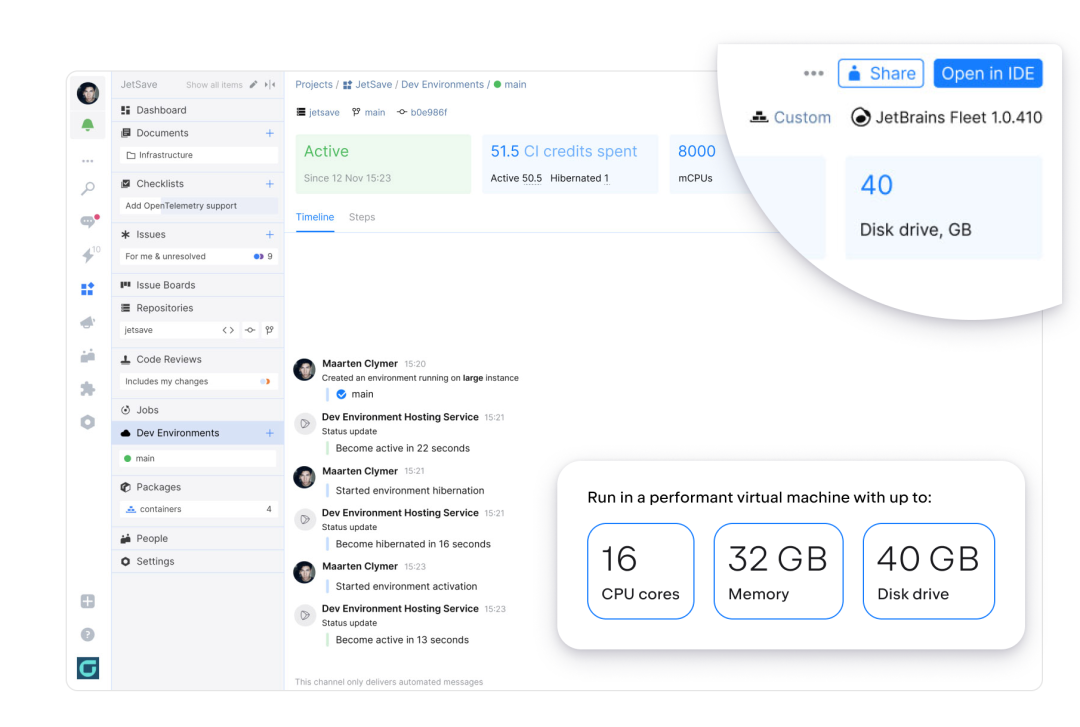Open commit b0e986f link
1080x727 pixels.
(428, 112)
